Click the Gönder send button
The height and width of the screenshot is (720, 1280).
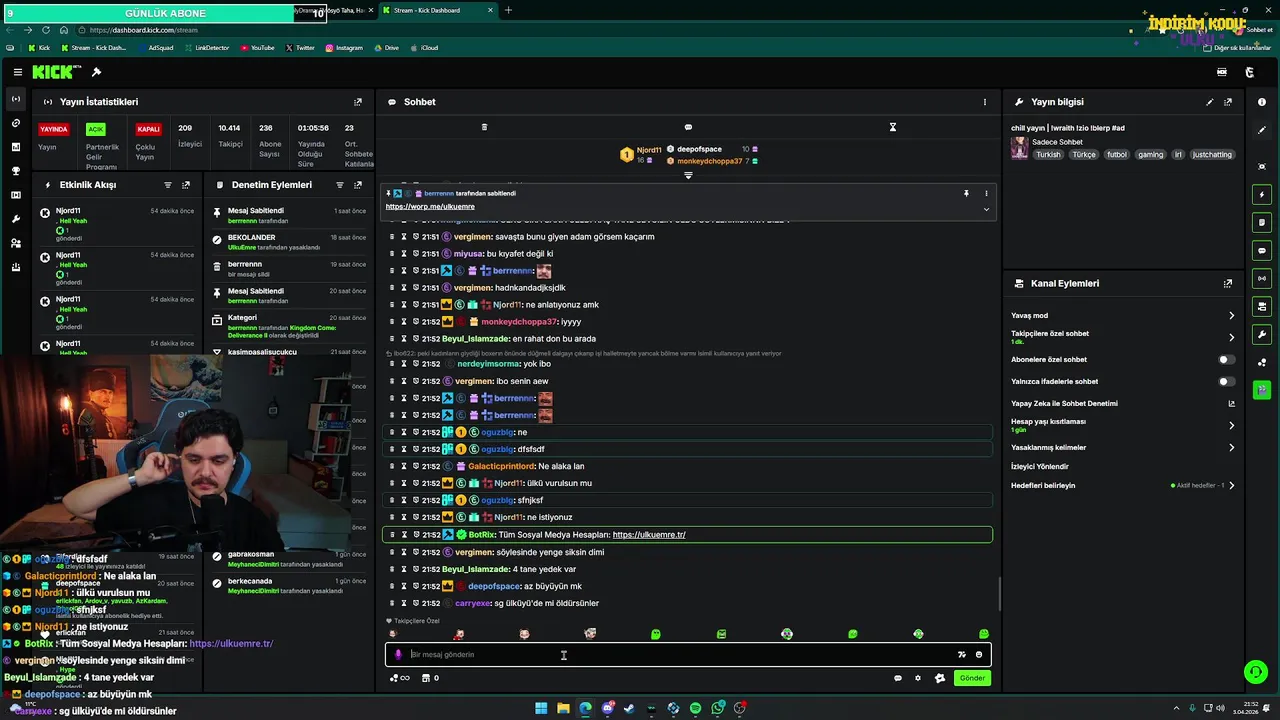tap(972, 678)
